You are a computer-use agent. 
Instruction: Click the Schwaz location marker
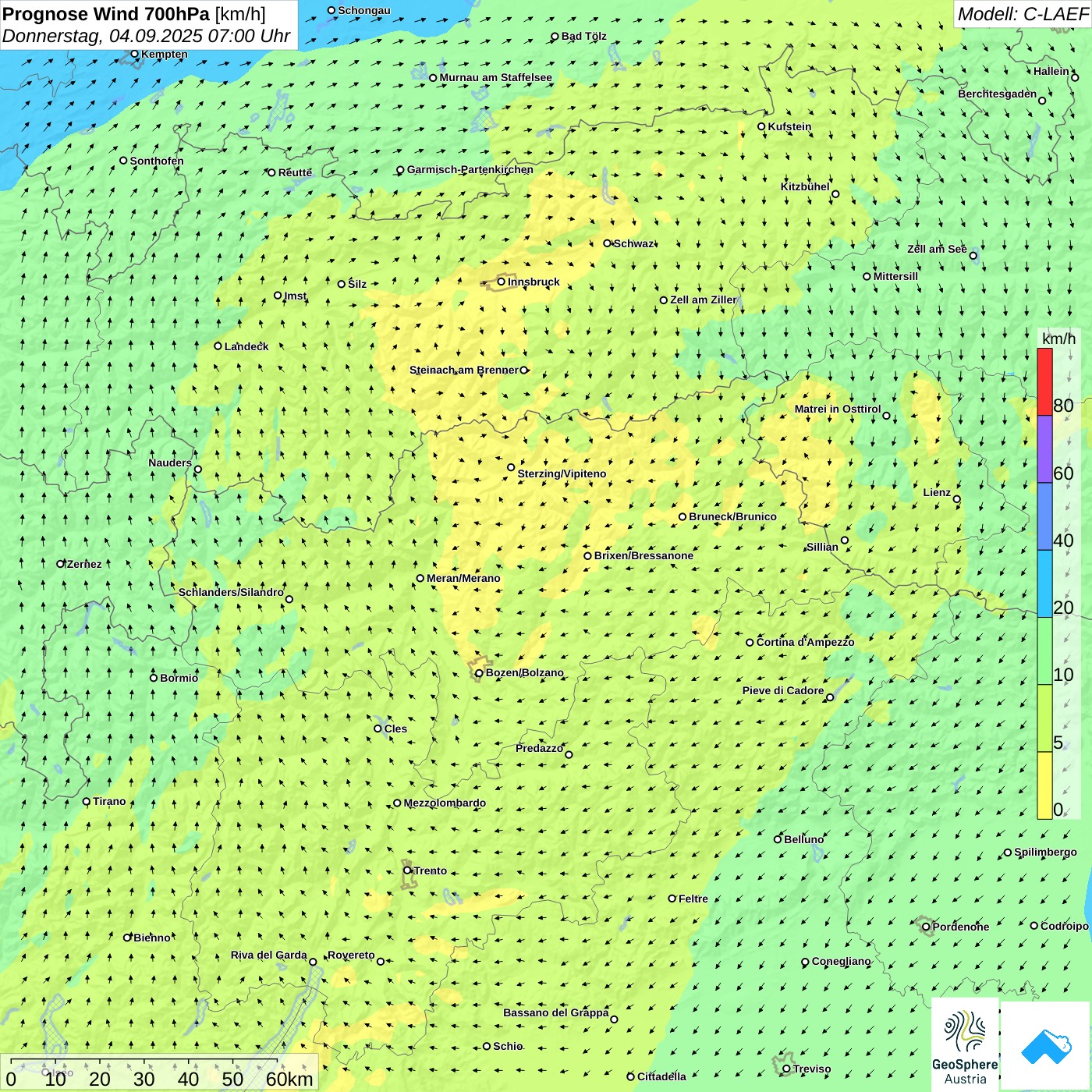click(x=608, y=243)
